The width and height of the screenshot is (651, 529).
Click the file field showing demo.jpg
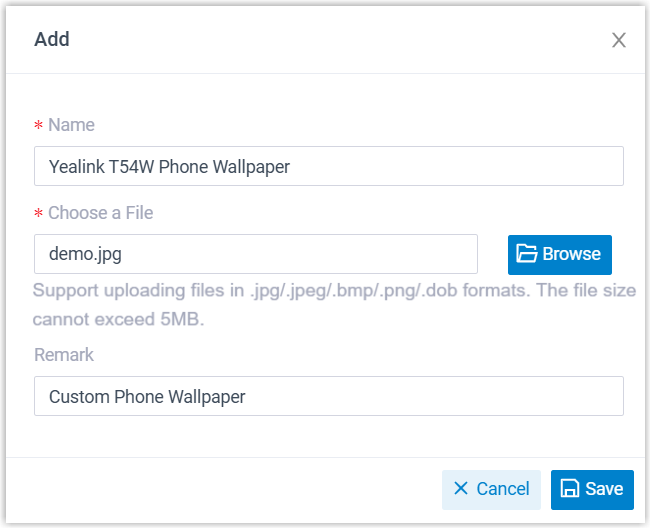255,254
